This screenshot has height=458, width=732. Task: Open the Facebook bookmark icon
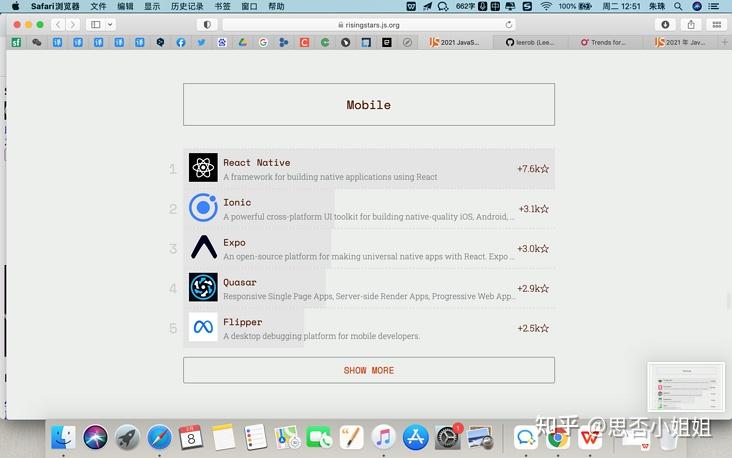click(x=181, y=42)
